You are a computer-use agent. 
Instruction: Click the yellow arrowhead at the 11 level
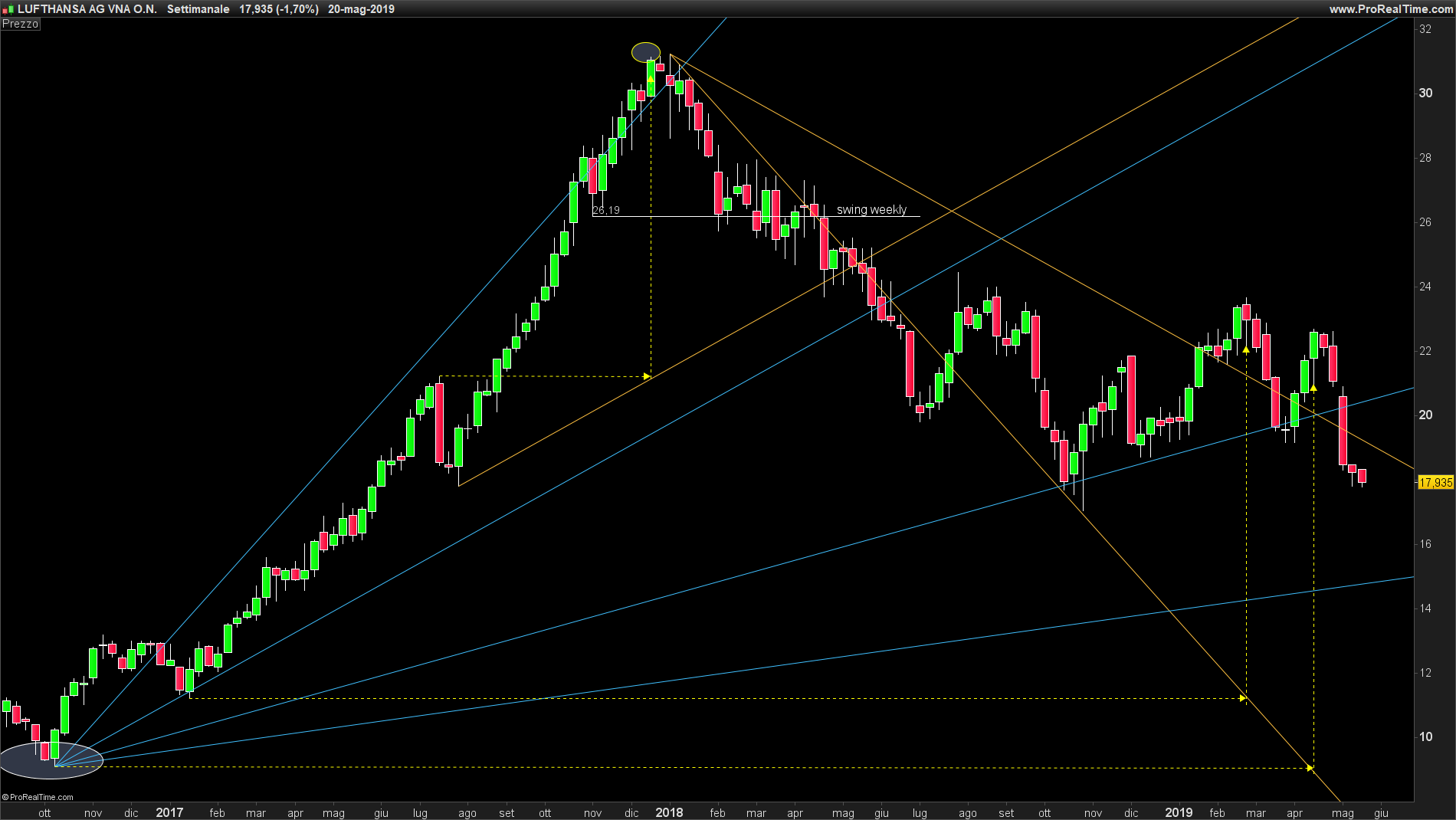pos(1243,698)
